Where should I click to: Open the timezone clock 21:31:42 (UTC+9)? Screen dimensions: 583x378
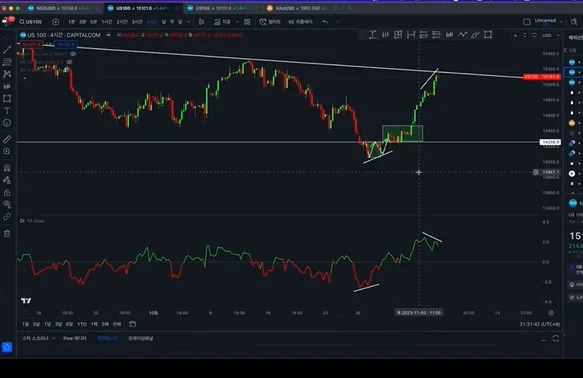click(539, 324)
